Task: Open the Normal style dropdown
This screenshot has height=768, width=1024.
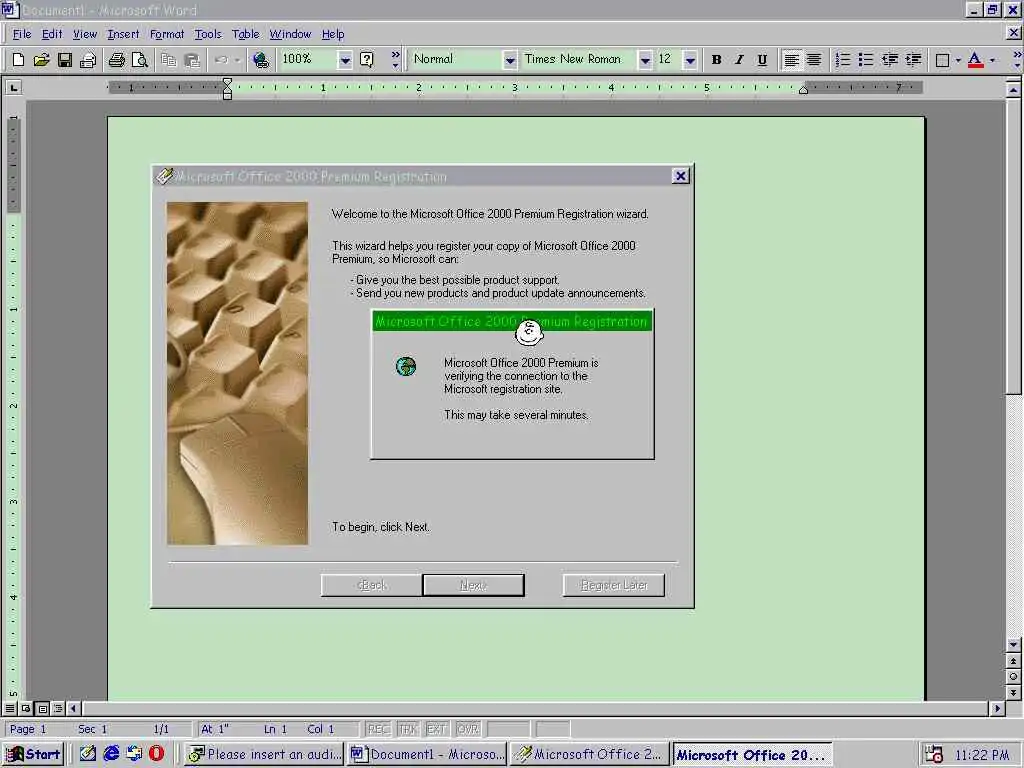Action: pyautogui.click(x=510, y=60)
